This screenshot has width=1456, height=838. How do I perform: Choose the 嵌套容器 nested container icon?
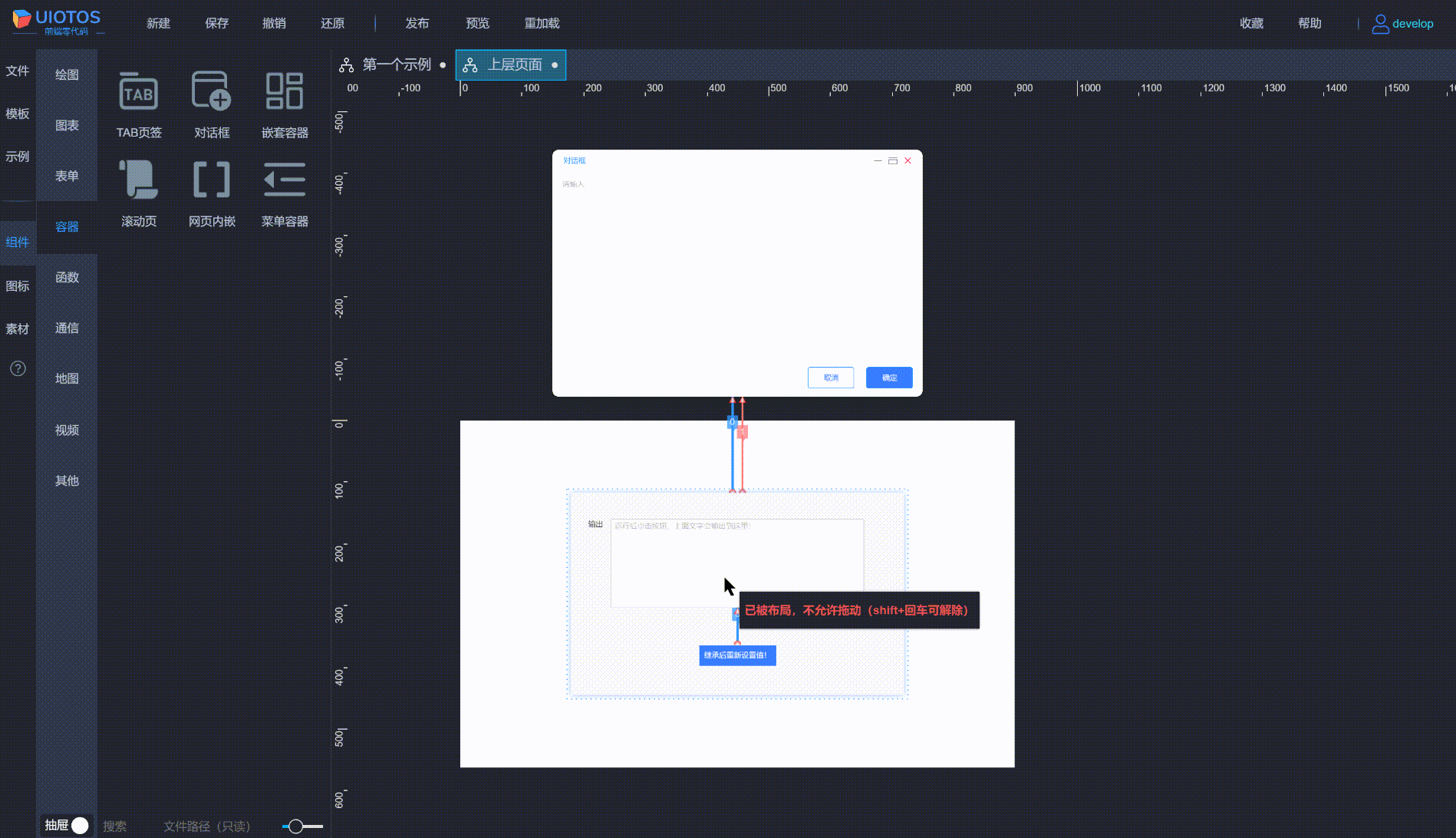click(285, 91)
